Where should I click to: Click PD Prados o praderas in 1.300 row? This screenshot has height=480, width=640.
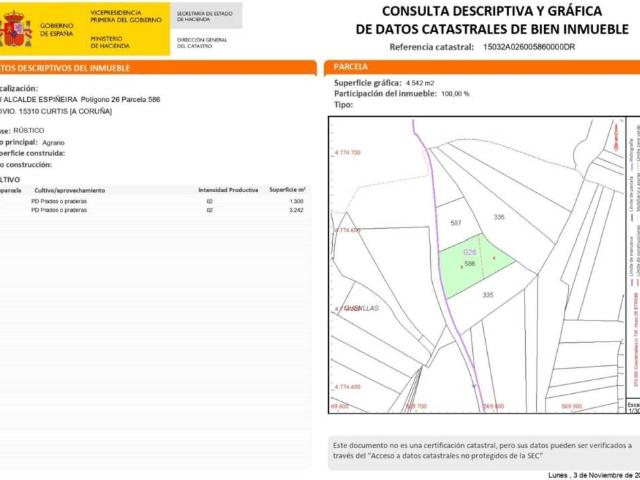59,201
